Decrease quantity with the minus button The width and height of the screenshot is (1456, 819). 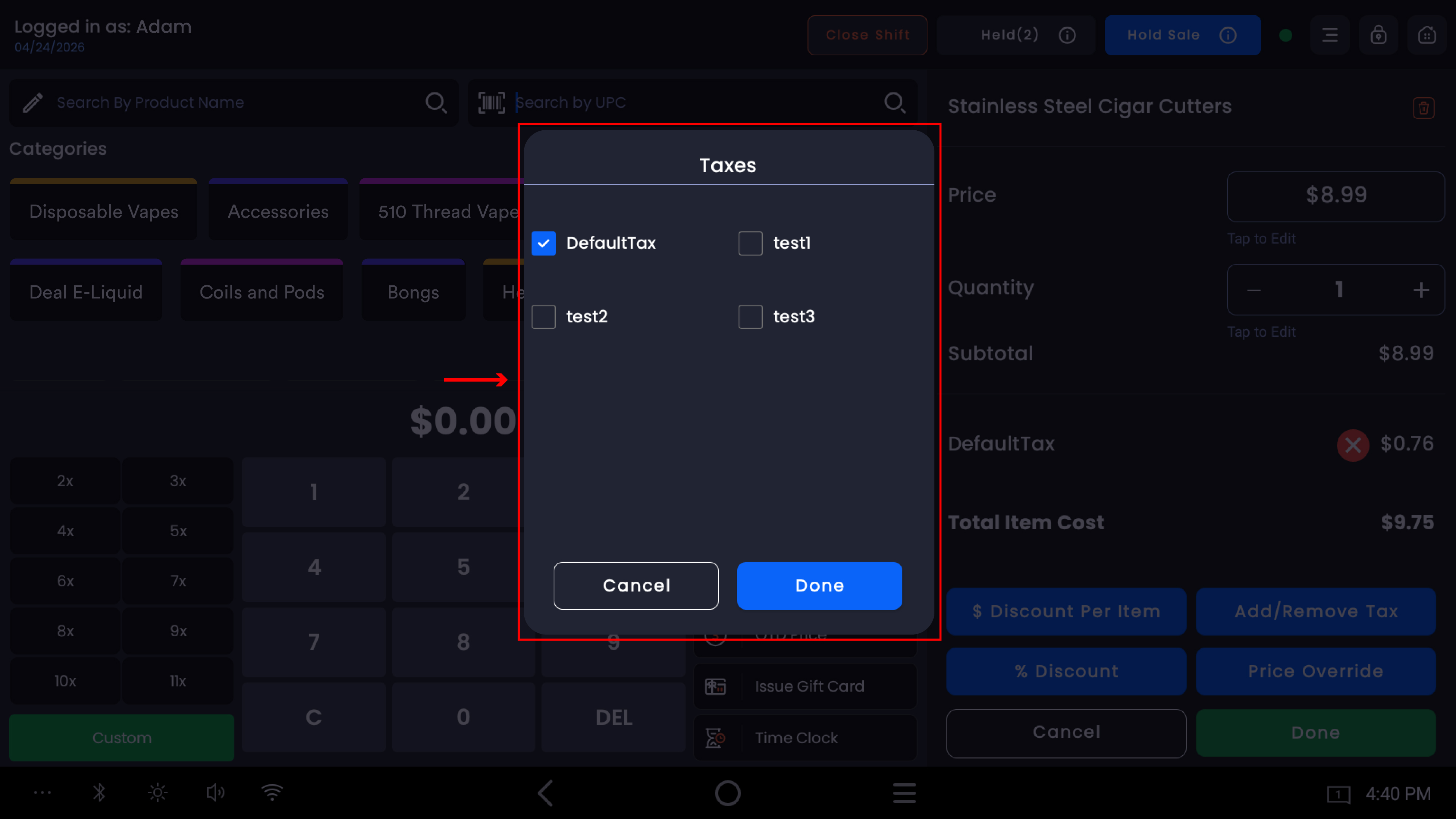pyautogui.click(x=1254, y=290)
